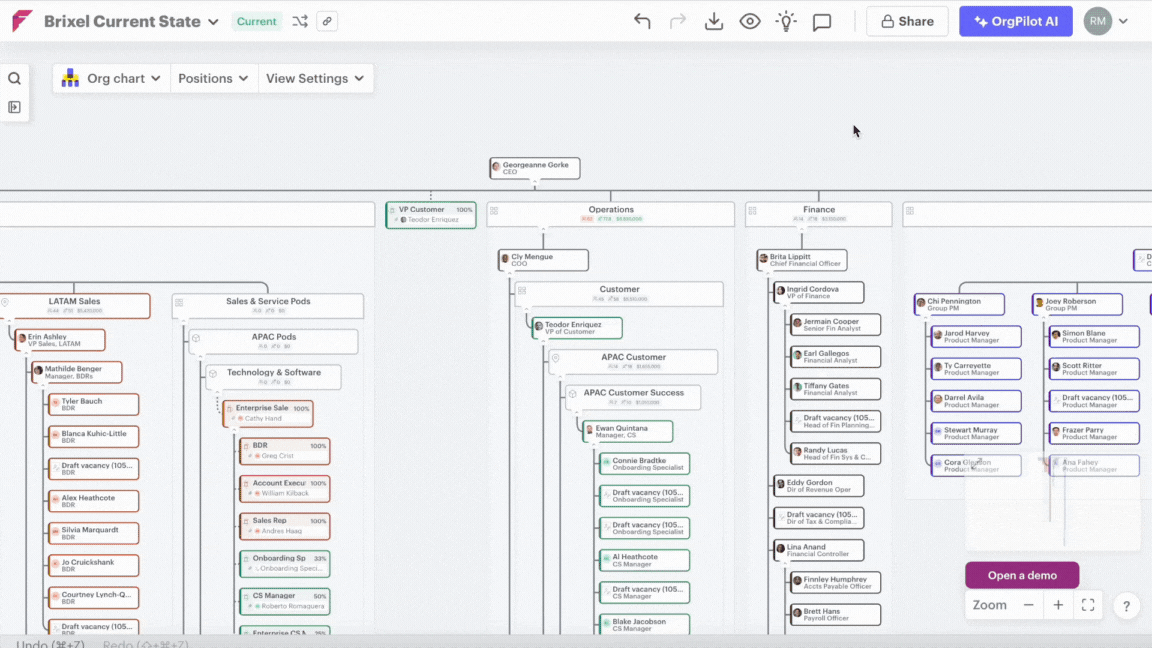Launch OrgPilot AI
Image resolution: width=1152 pixels, height=648 pixels.
(1016, 21)
